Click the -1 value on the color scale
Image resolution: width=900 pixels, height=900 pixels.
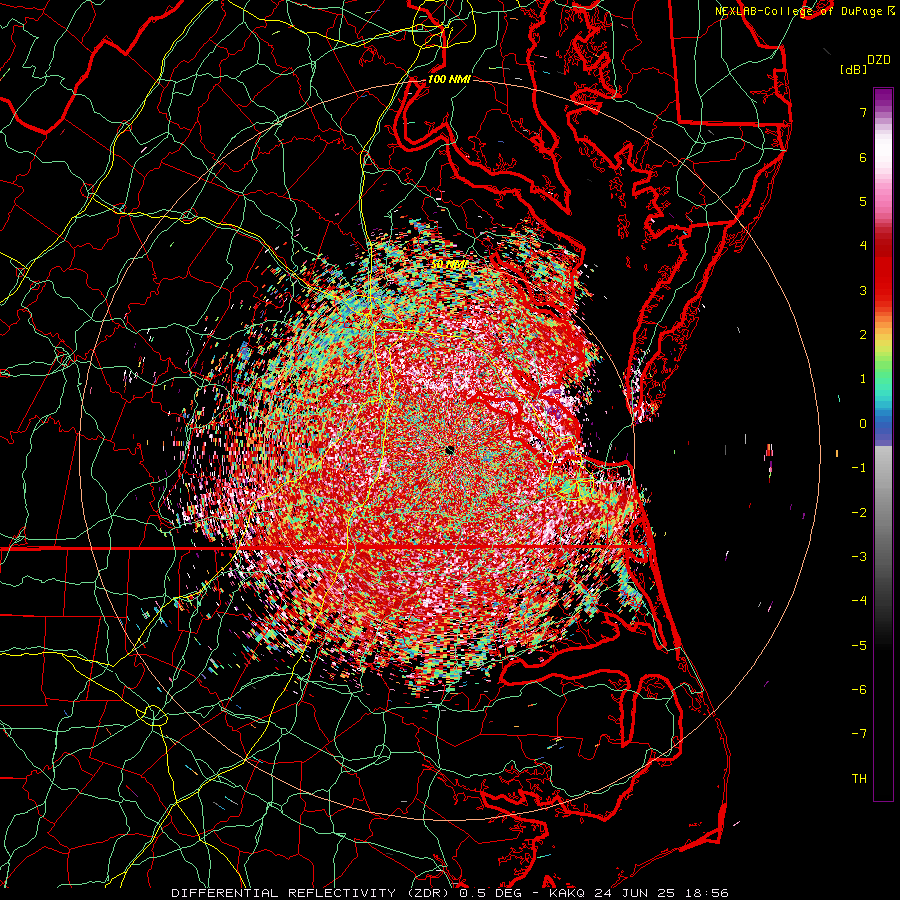pos(859,468)
